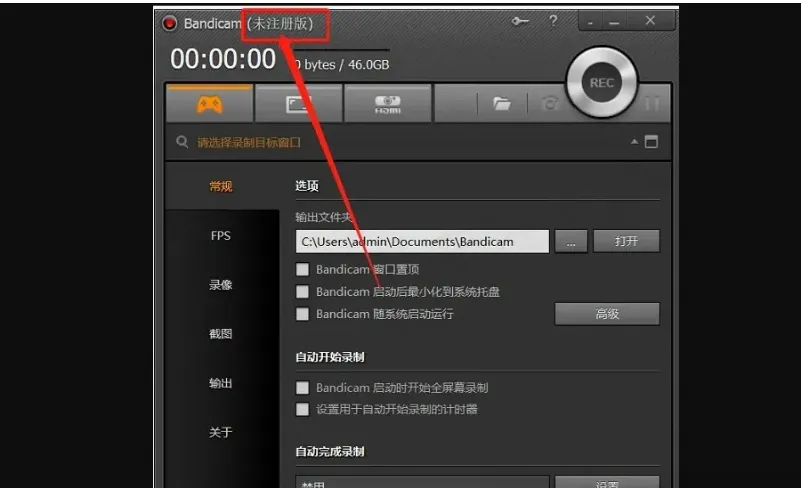Select the game recording mode gamepad icon
Viewport: 801px width, 488px height.
209,104
